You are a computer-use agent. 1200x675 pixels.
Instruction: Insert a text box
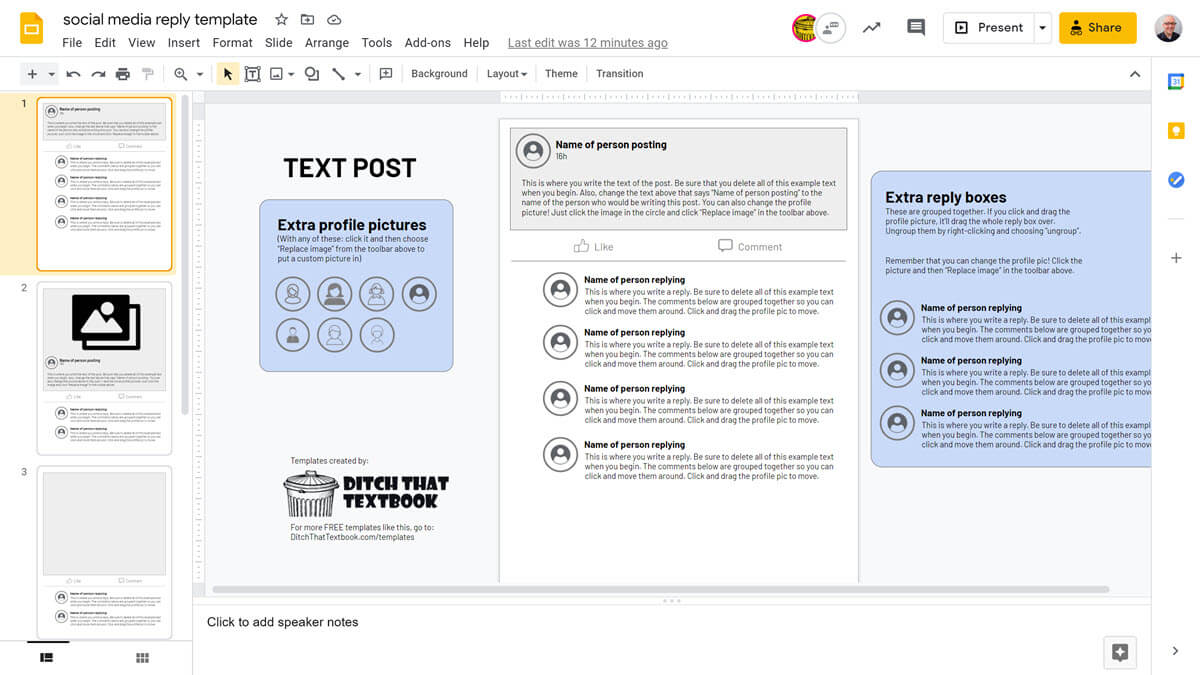tap(252, 74)
